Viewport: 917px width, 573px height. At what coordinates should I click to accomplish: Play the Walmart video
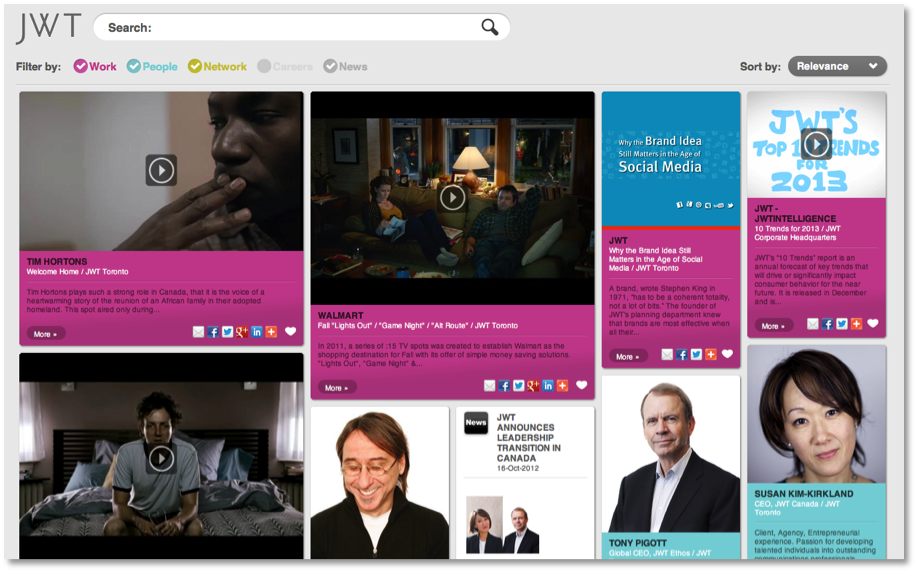452,198
